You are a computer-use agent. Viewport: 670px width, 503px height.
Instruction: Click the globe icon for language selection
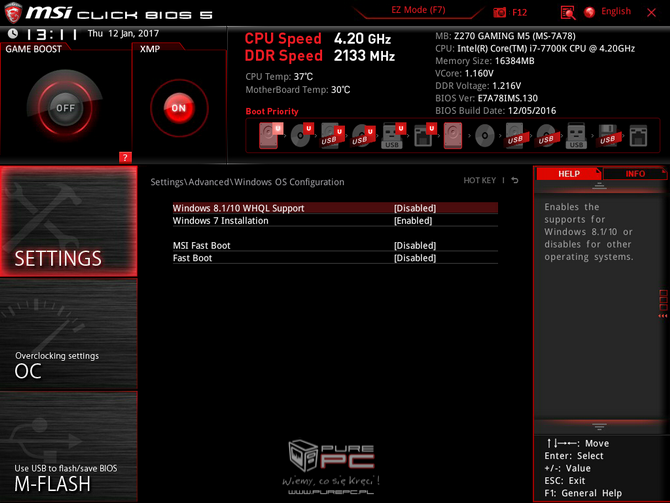pos(590,12)
